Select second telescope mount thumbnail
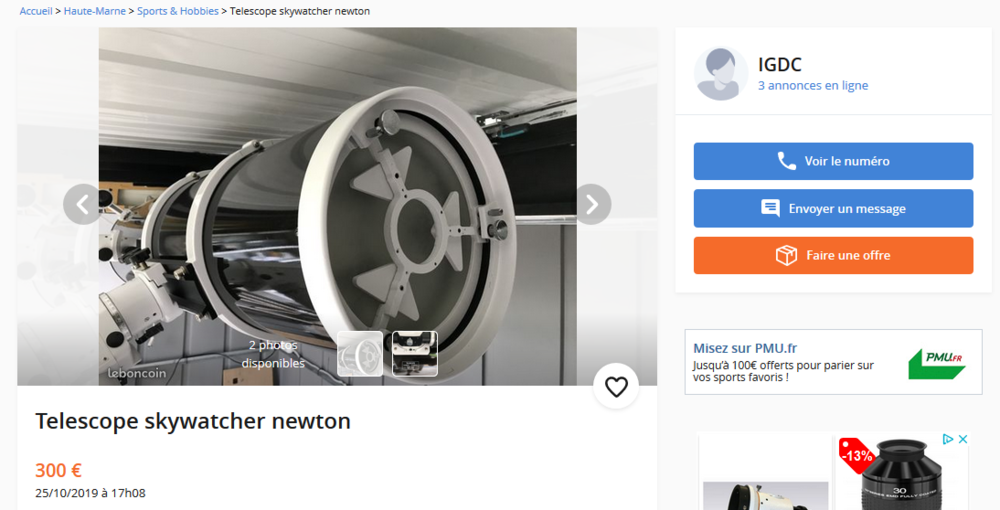 click(x=415, y=354)
